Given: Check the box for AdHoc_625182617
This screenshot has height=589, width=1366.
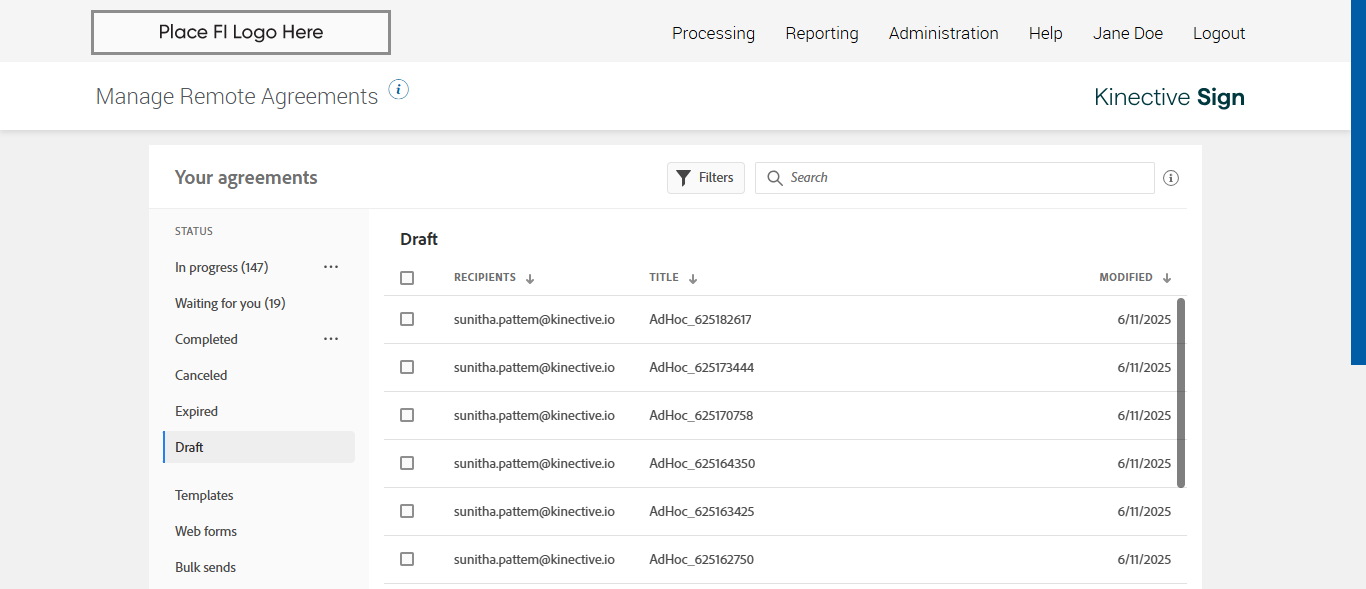Looking at the screenshot, I should 407,319.
